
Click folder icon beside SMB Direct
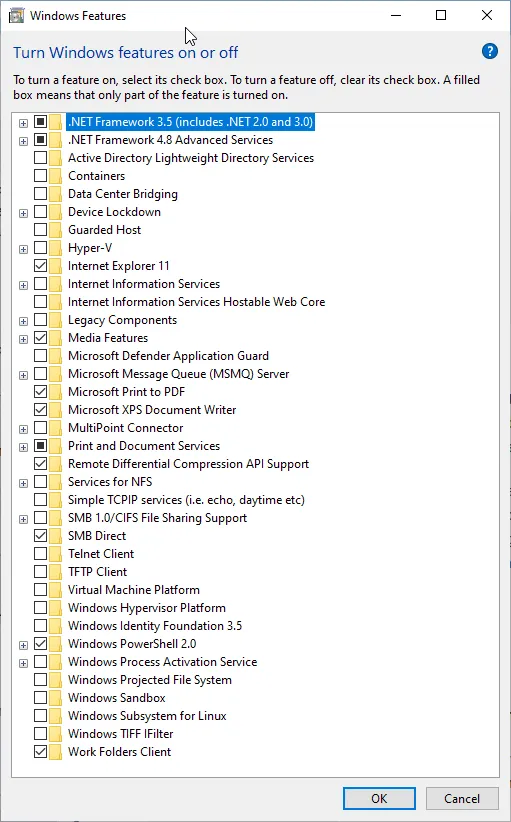click(56, 536)
